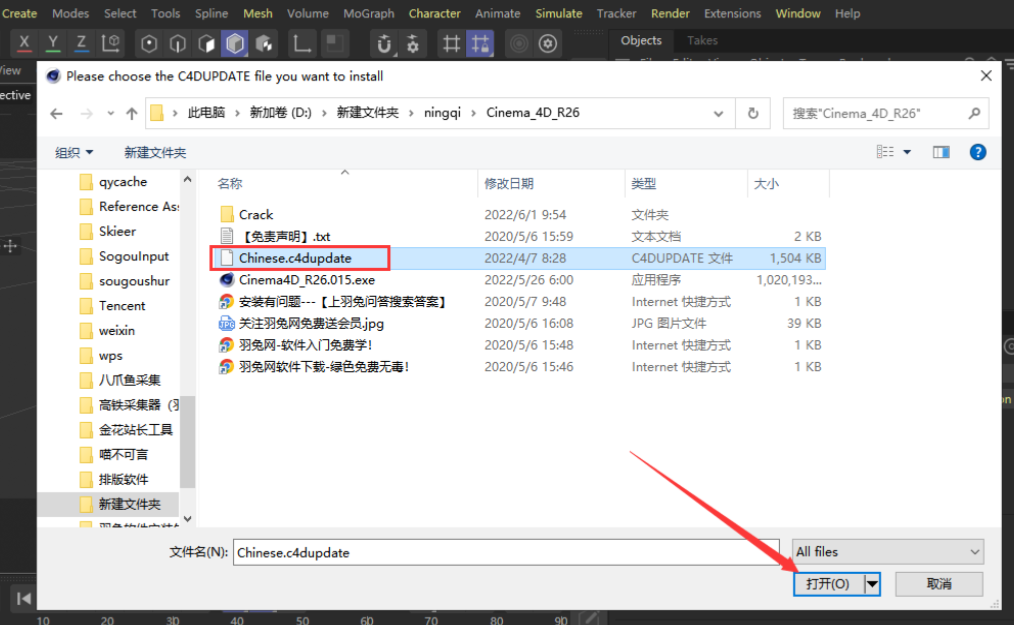
Task: Open the All files type dropdown
Action: pos(888,552)
